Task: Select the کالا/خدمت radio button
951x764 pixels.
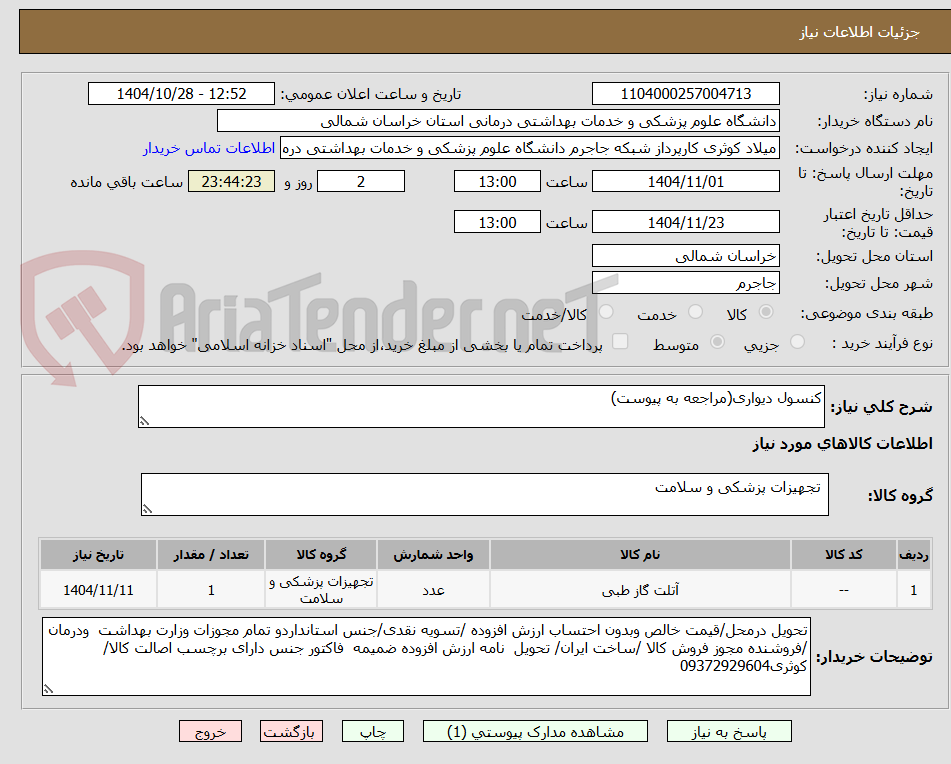Action: (606, 312)
